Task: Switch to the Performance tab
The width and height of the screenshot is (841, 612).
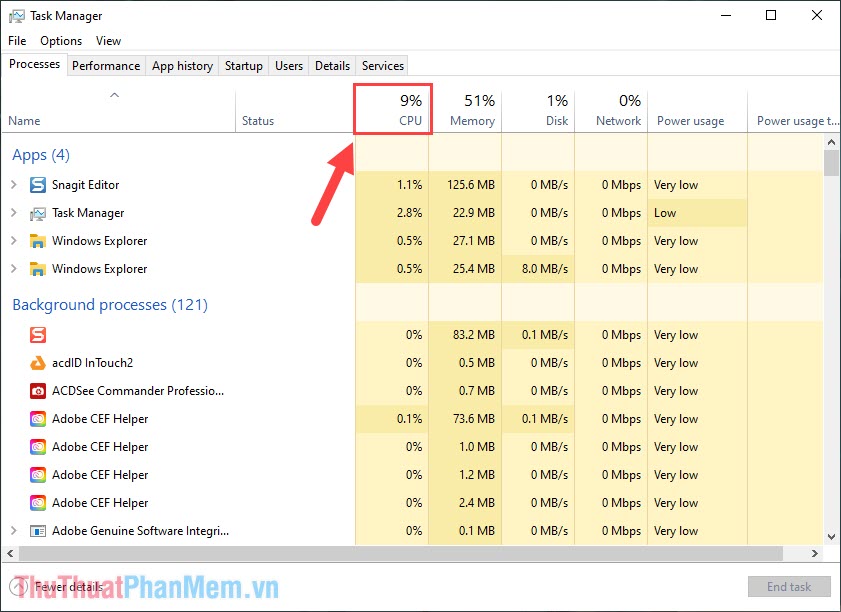Action: (x=106, y=66)
